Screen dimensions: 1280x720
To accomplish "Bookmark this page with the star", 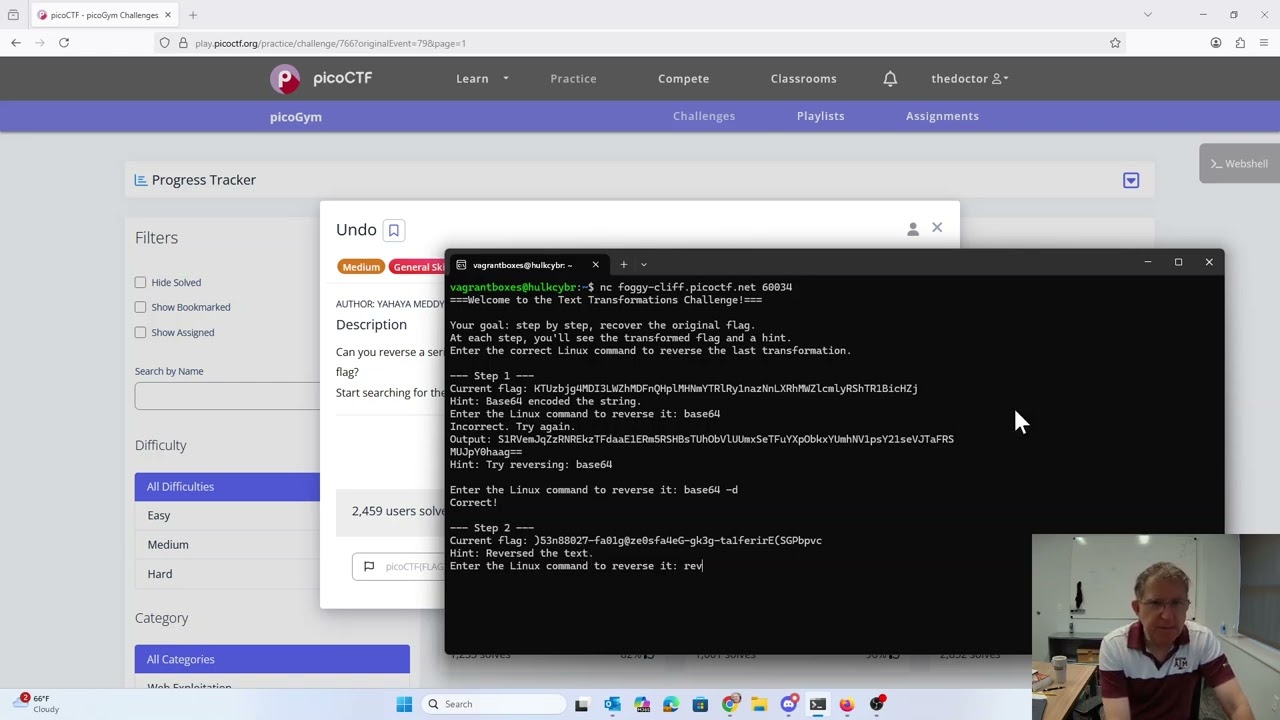I will pos(1115,43).
